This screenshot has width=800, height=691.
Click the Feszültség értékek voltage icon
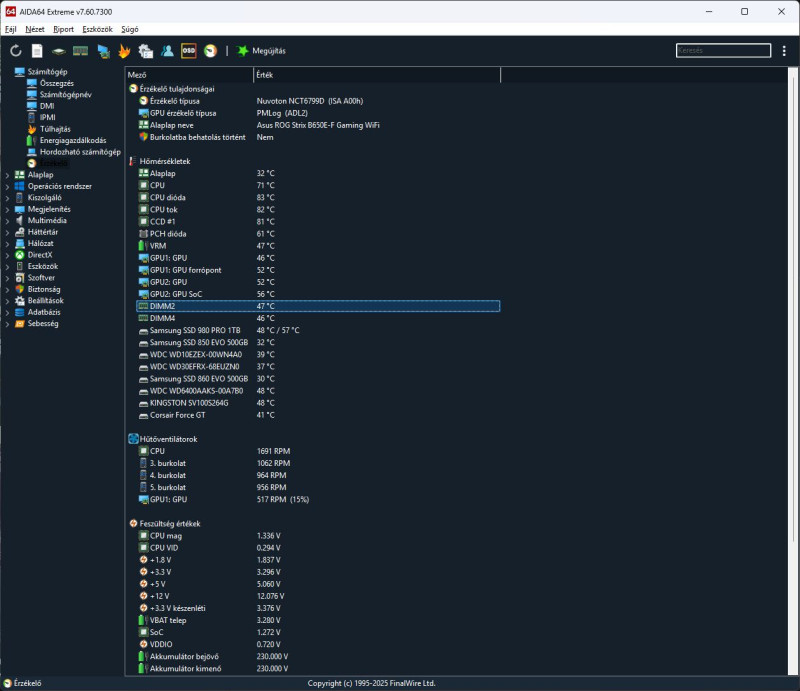pyautogui.click(x=133, y=524)
